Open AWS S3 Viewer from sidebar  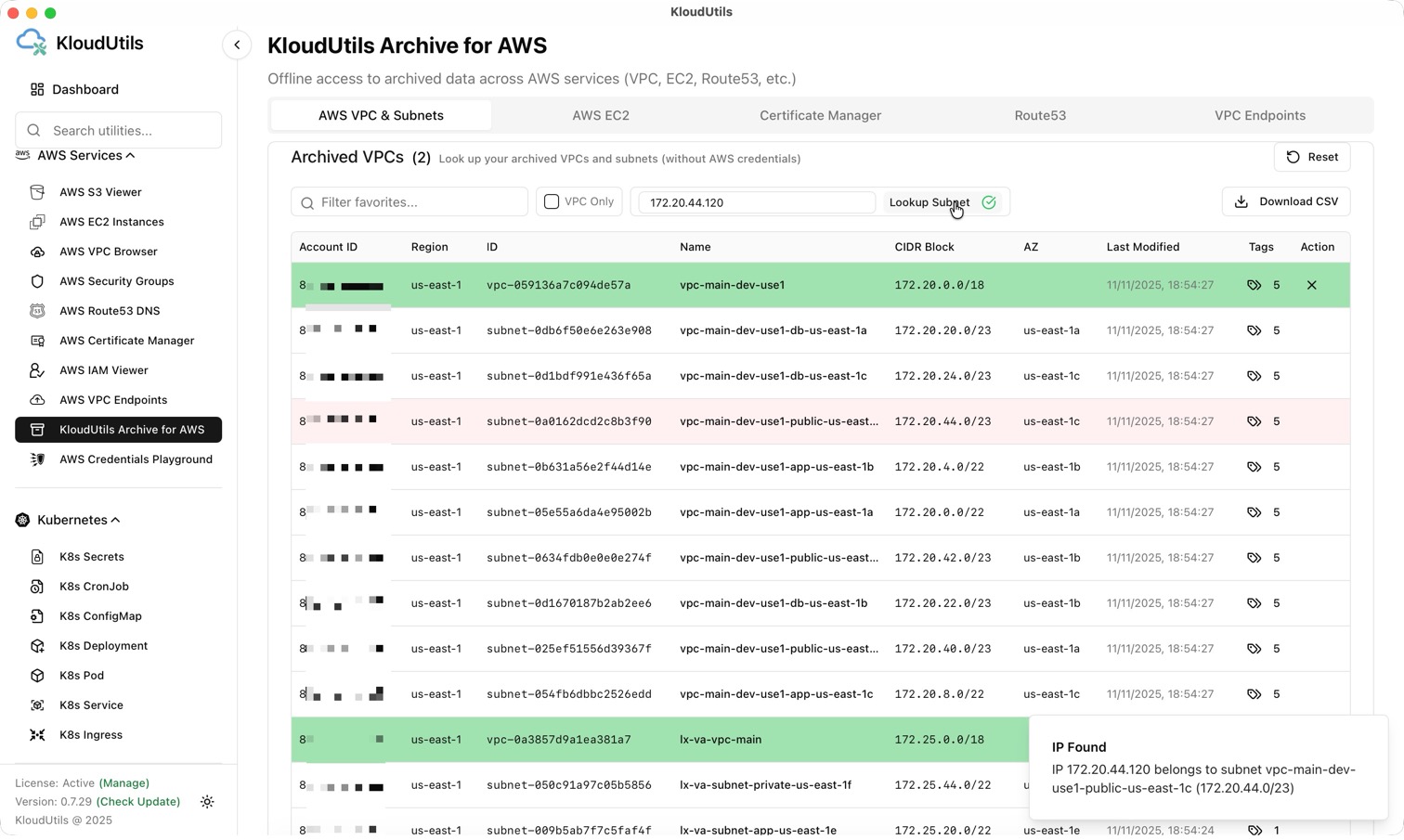point(100,192)
